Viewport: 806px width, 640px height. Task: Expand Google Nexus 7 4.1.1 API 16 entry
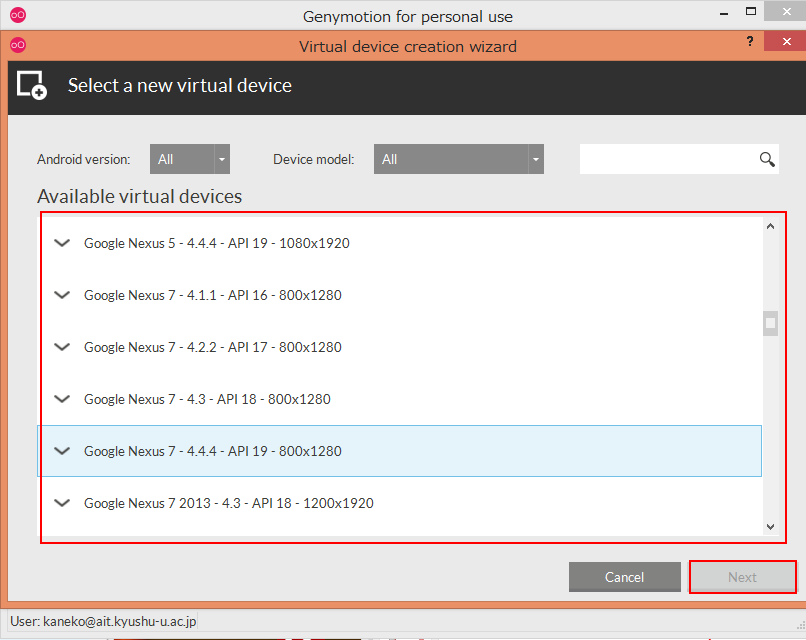[x=62, y=295]
